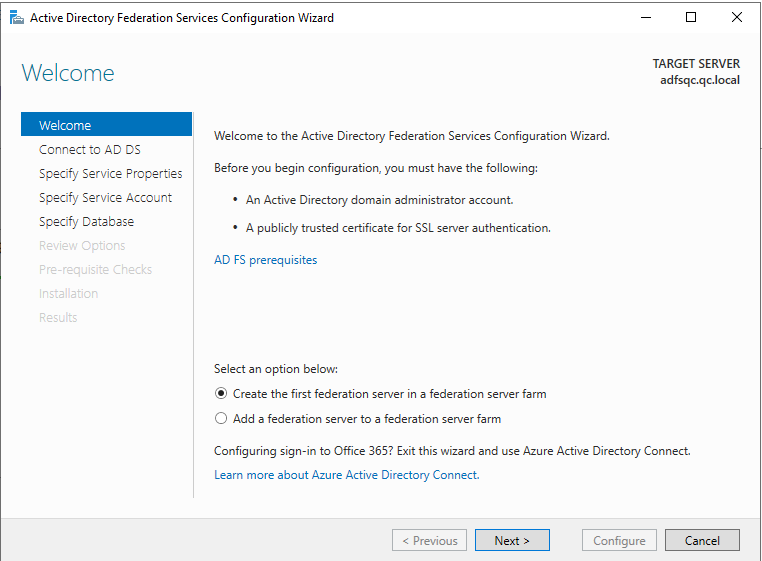Screen dimensions: 762x561
Task: Click the Previous button
Action: coord(430,540)
